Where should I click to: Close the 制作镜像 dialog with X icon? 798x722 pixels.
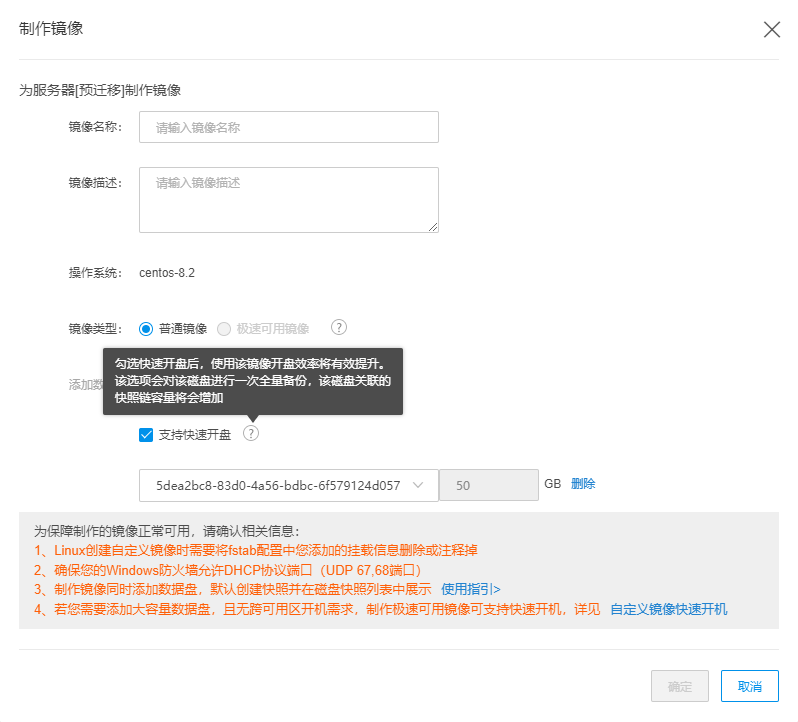(772, 30)
